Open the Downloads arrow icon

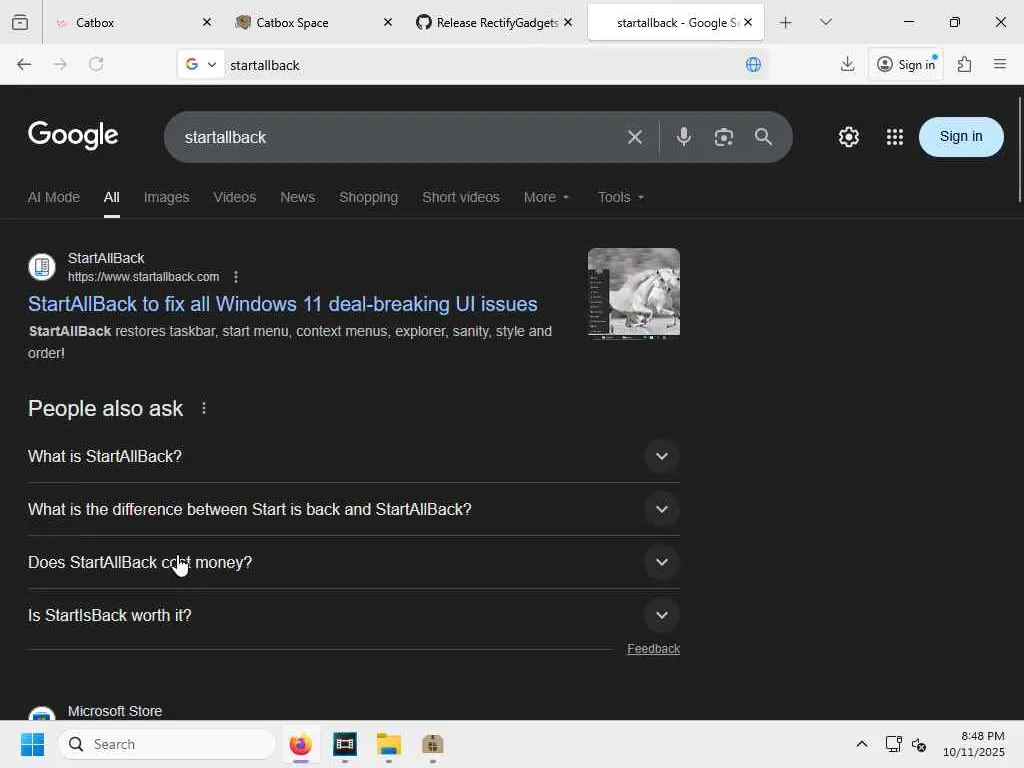[x=847, y=64]
